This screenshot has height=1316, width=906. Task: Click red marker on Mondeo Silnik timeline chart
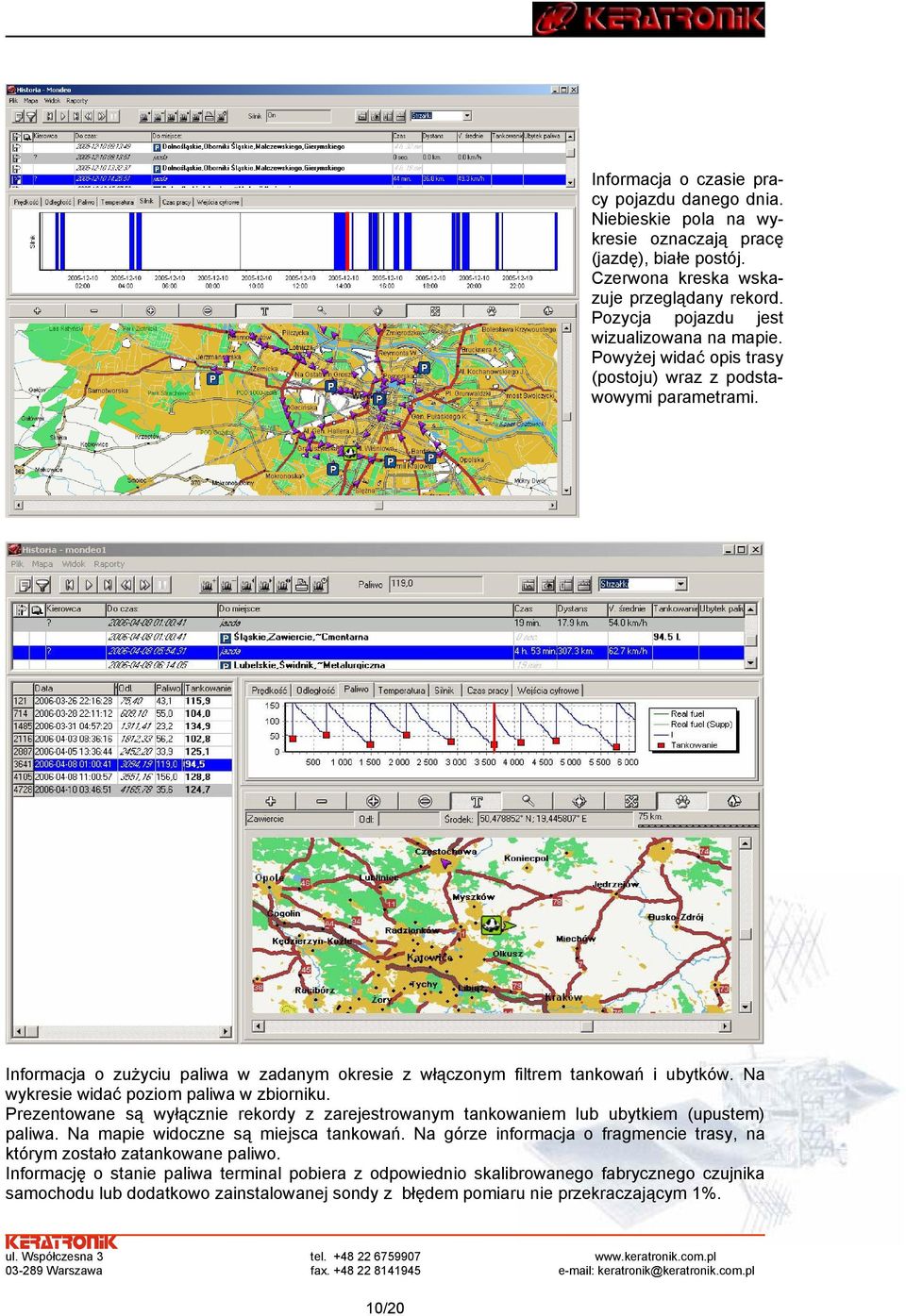[x=348, y=242]
